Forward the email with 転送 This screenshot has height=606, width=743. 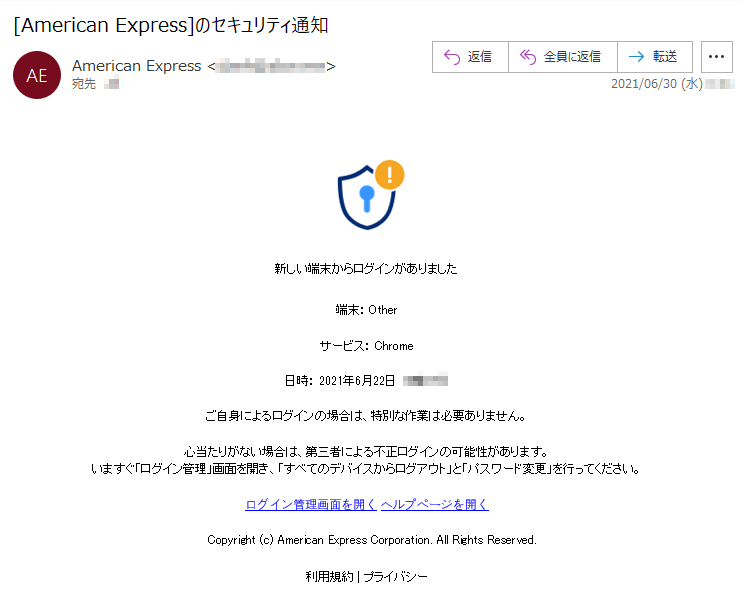(x=655, y=57)
